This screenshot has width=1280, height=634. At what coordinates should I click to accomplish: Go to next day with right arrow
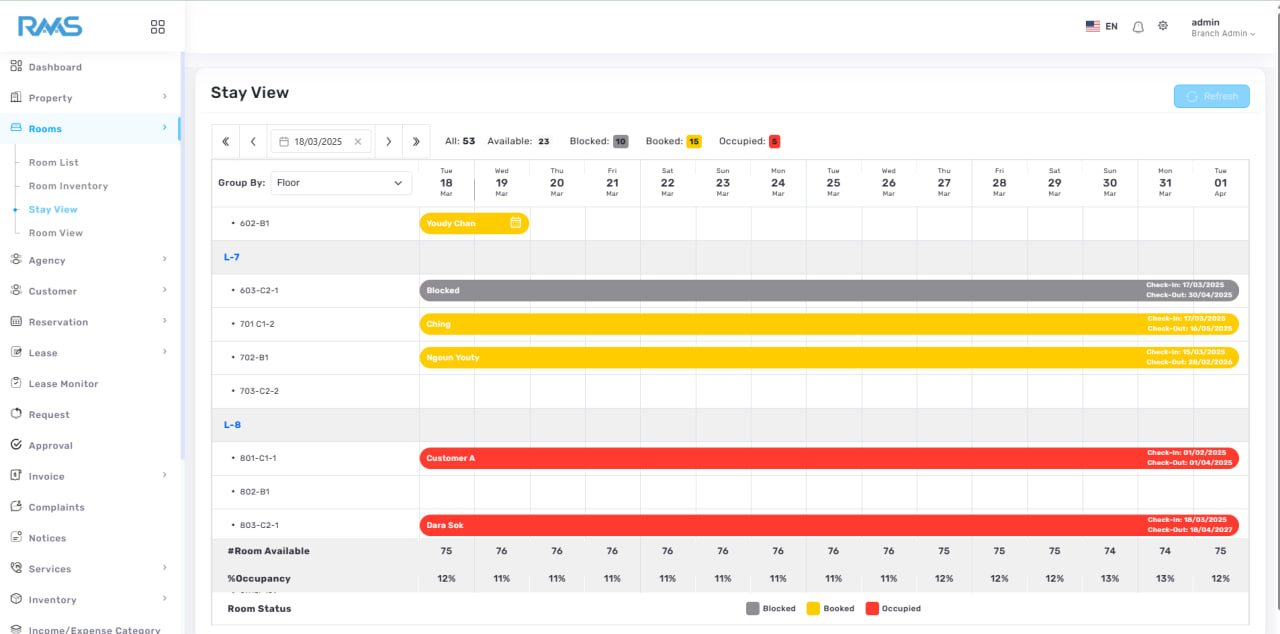click(389, 142)
